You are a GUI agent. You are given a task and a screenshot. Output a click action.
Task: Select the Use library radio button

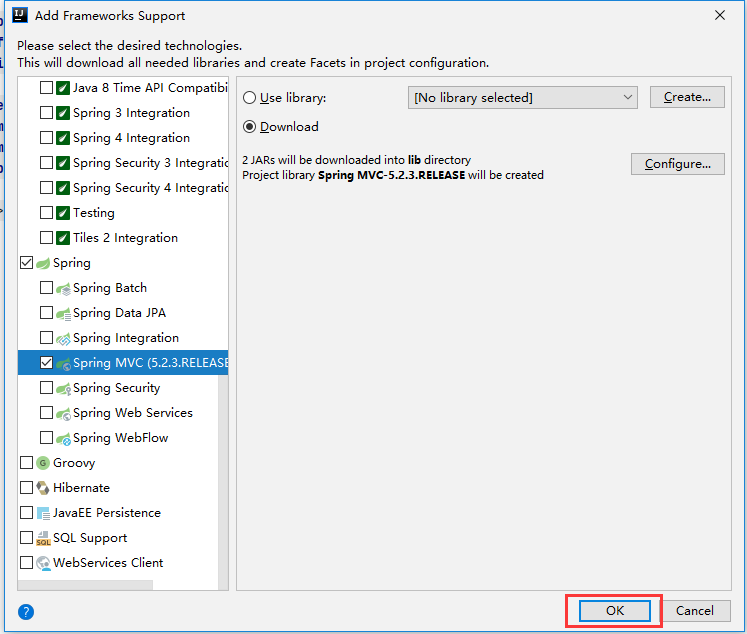250,98
